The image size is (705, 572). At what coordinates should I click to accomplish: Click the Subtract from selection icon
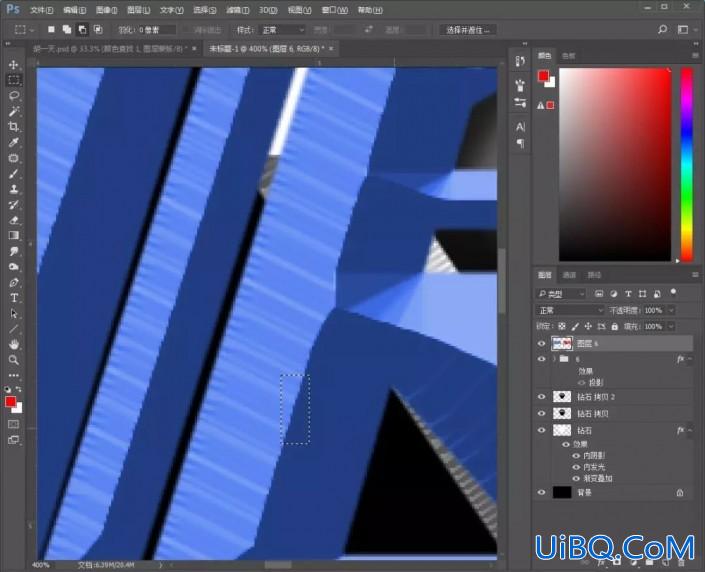tap(82, 30)
